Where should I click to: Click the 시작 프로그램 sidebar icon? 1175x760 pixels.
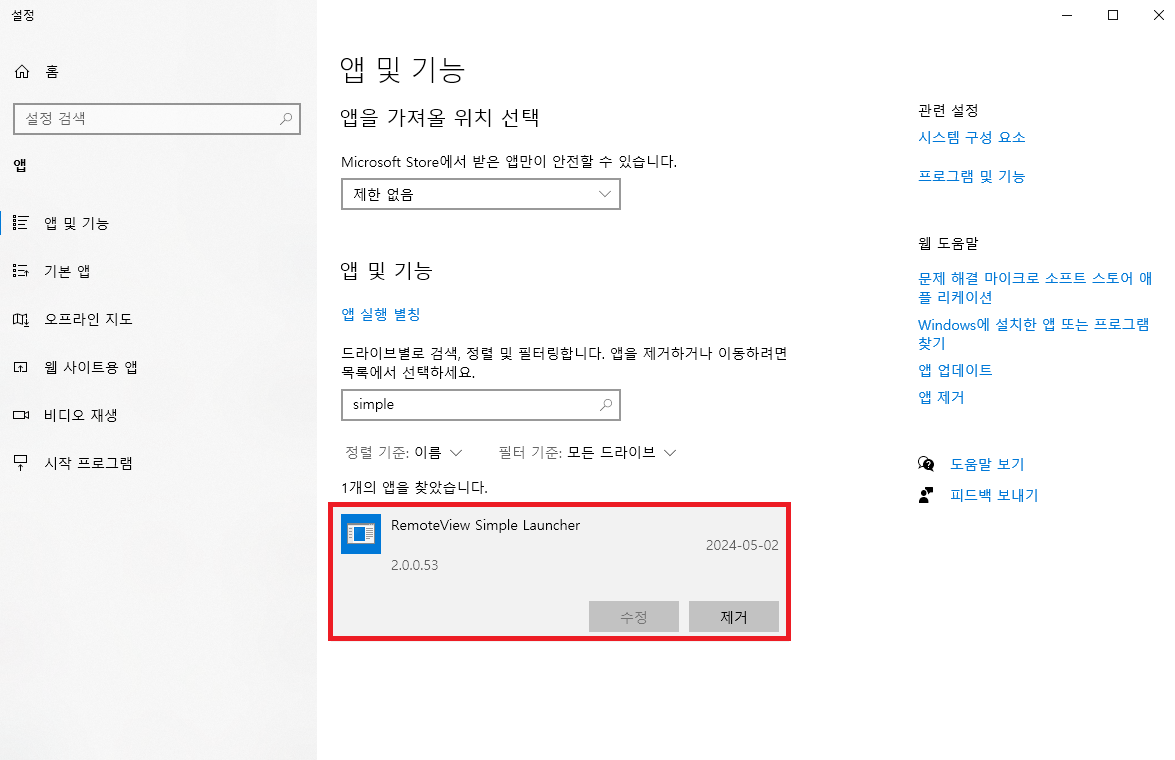coord(22,462)
